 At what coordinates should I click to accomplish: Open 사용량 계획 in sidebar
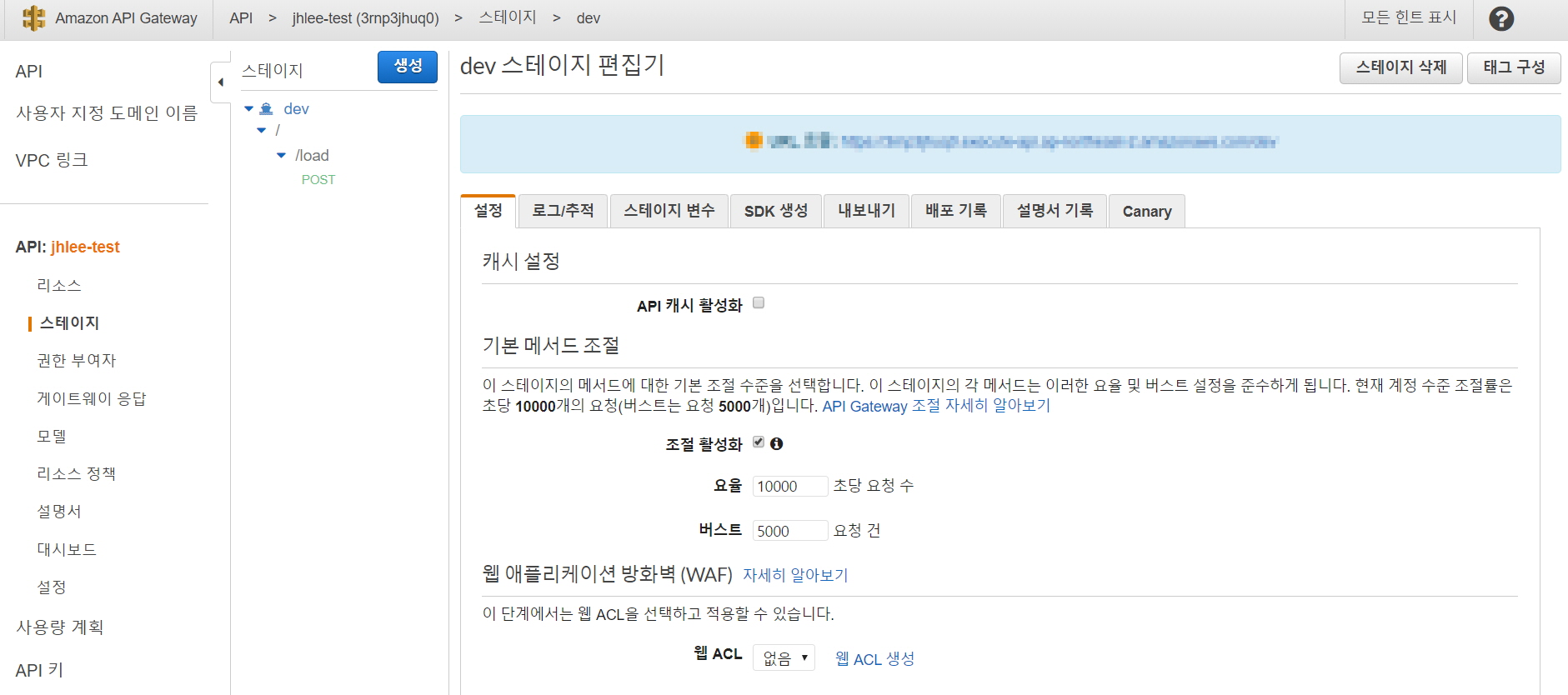click(60, 627)
